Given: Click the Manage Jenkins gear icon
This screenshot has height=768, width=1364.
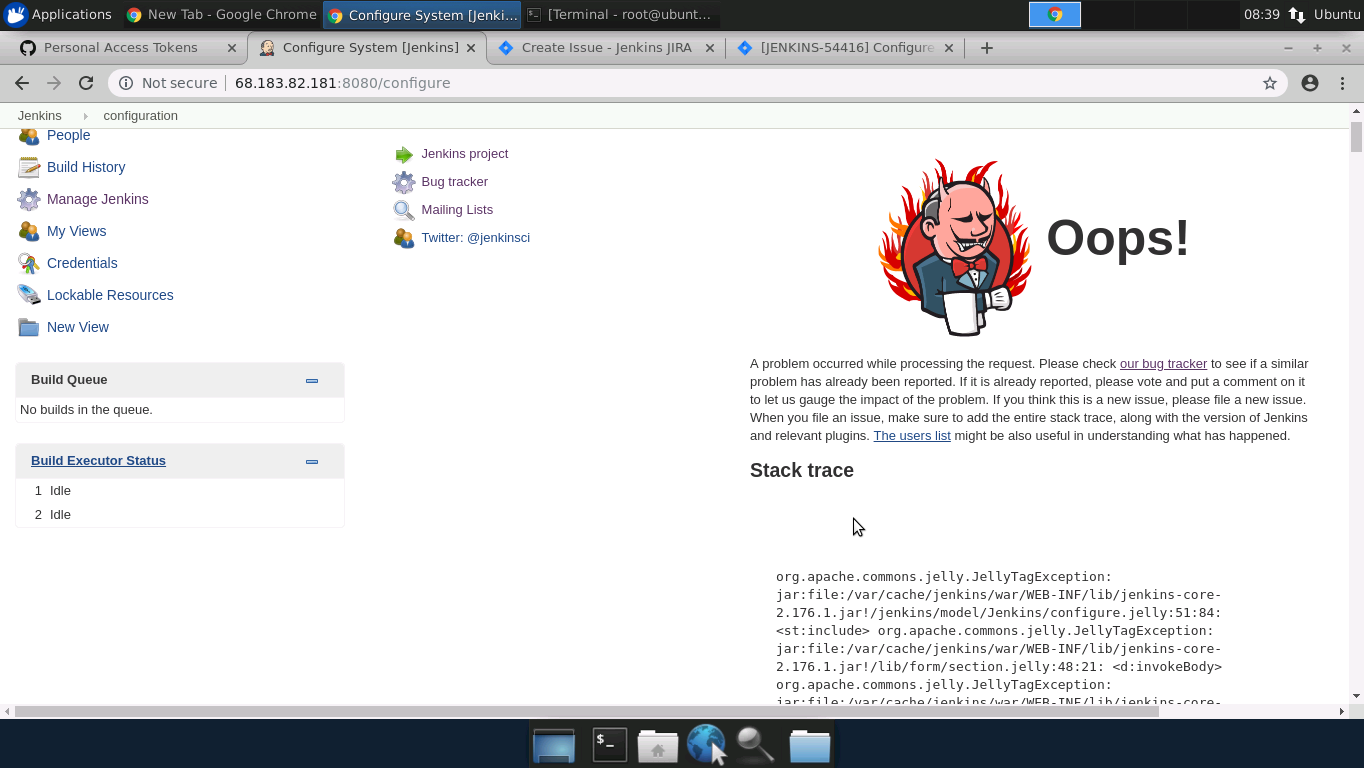Looking at the screenshot, I should tap(29, 199).
